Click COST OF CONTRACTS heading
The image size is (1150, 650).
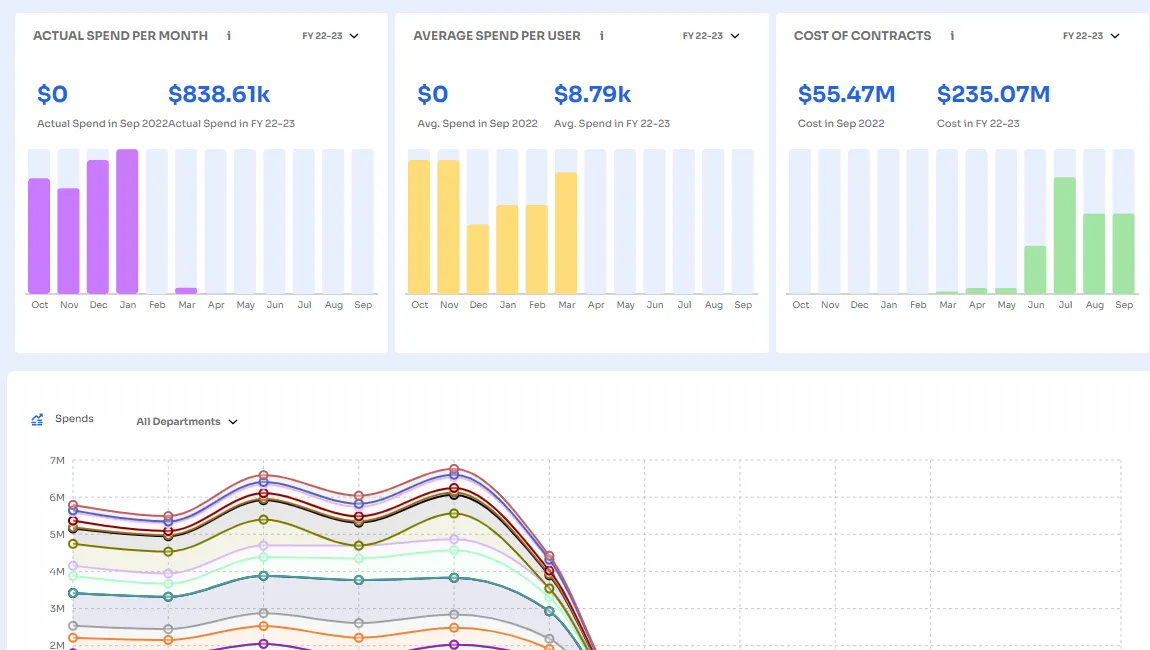pos(862,35)
